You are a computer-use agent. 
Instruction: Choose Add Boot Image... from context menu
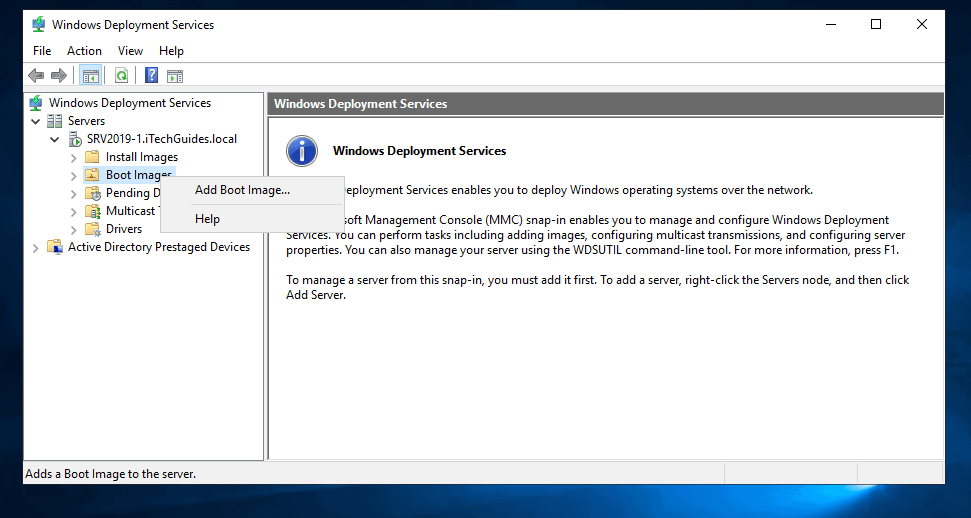252,190
